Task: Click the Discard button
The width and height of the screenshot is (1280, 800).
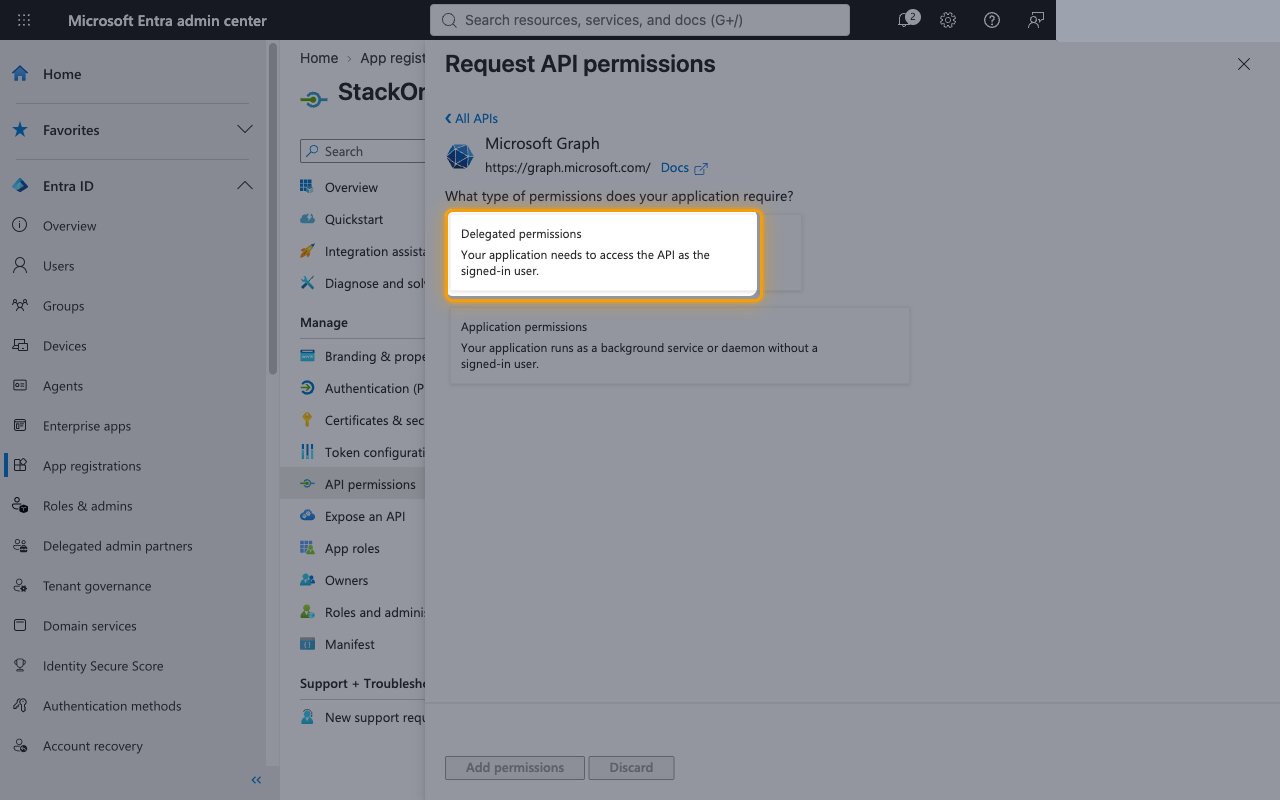Action: point(631,768)
